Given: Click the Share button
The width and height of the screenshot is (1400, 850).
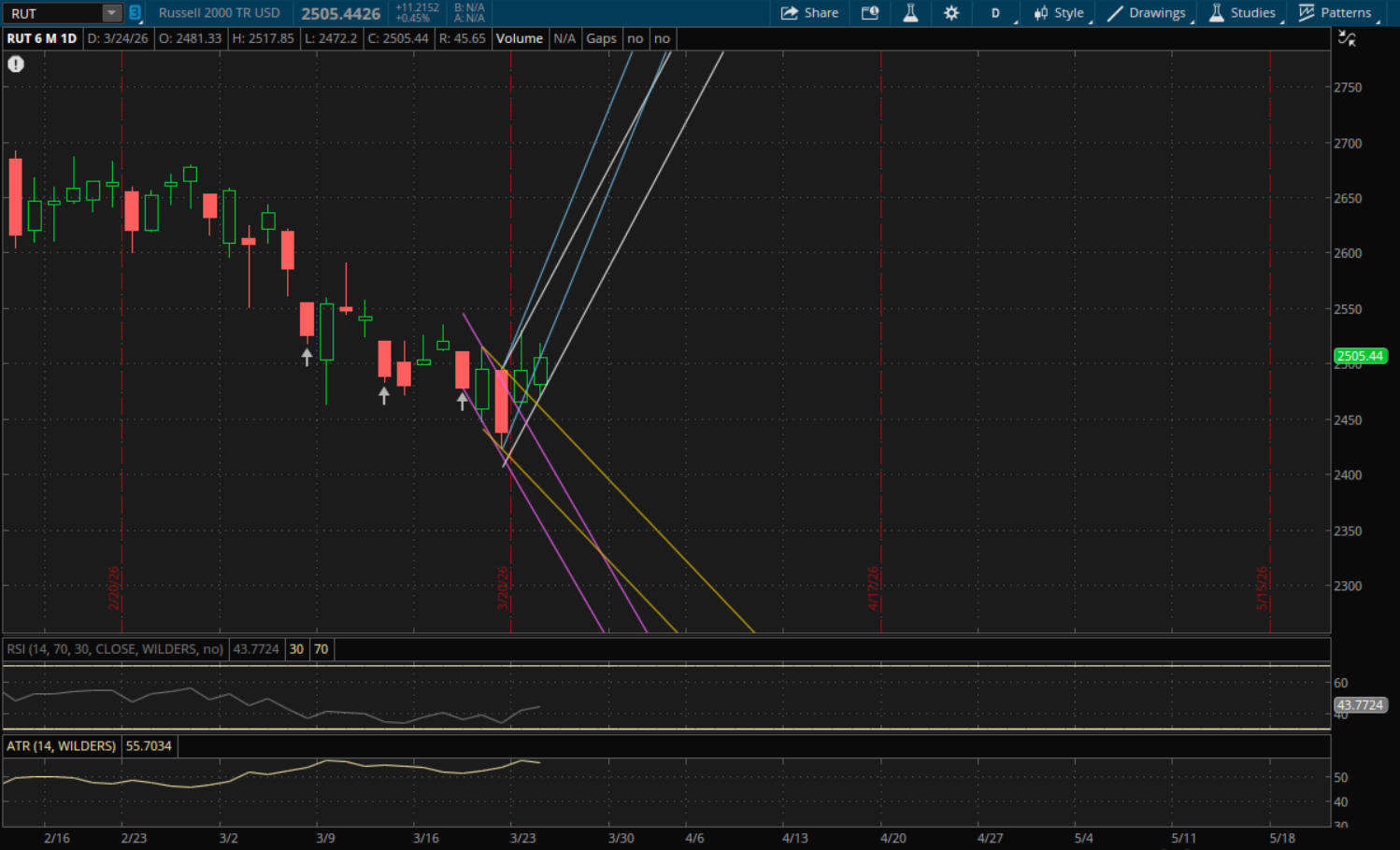Looking at the screenshot, I should (809, 13).
